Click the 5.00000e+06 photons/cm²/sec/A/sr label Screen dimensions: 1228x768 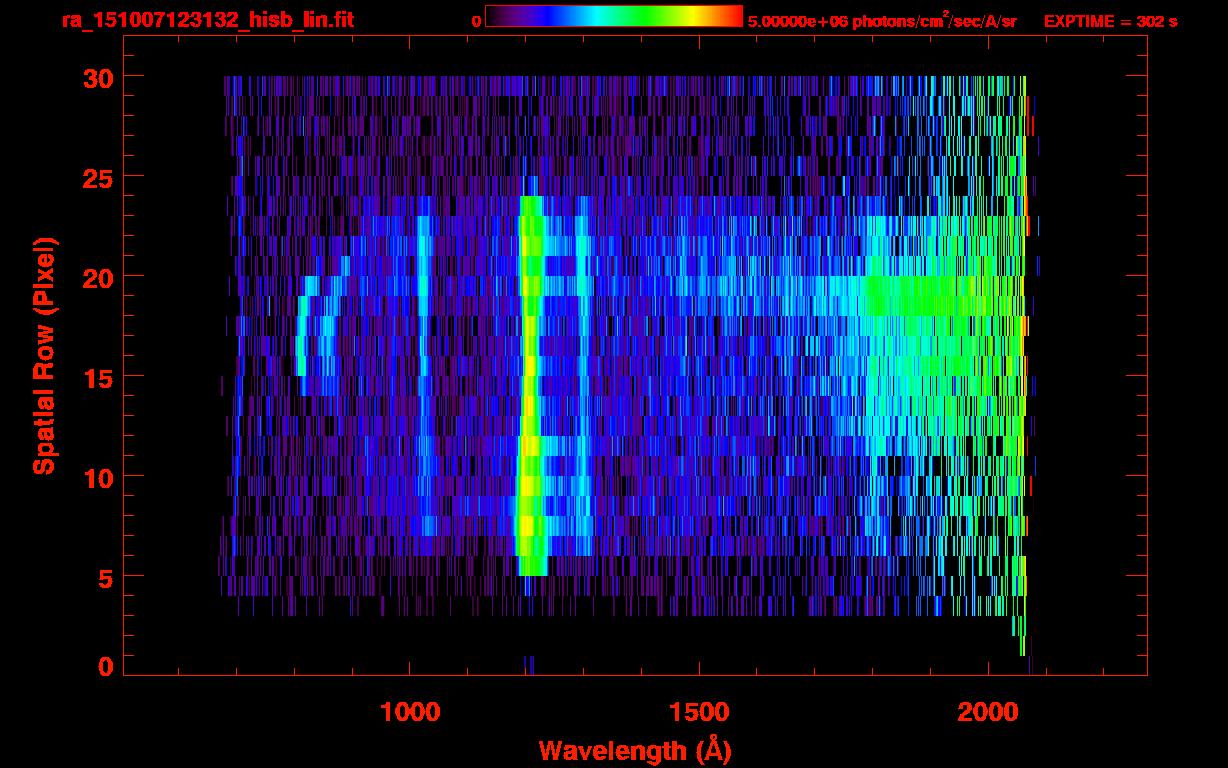pos(882,20)
